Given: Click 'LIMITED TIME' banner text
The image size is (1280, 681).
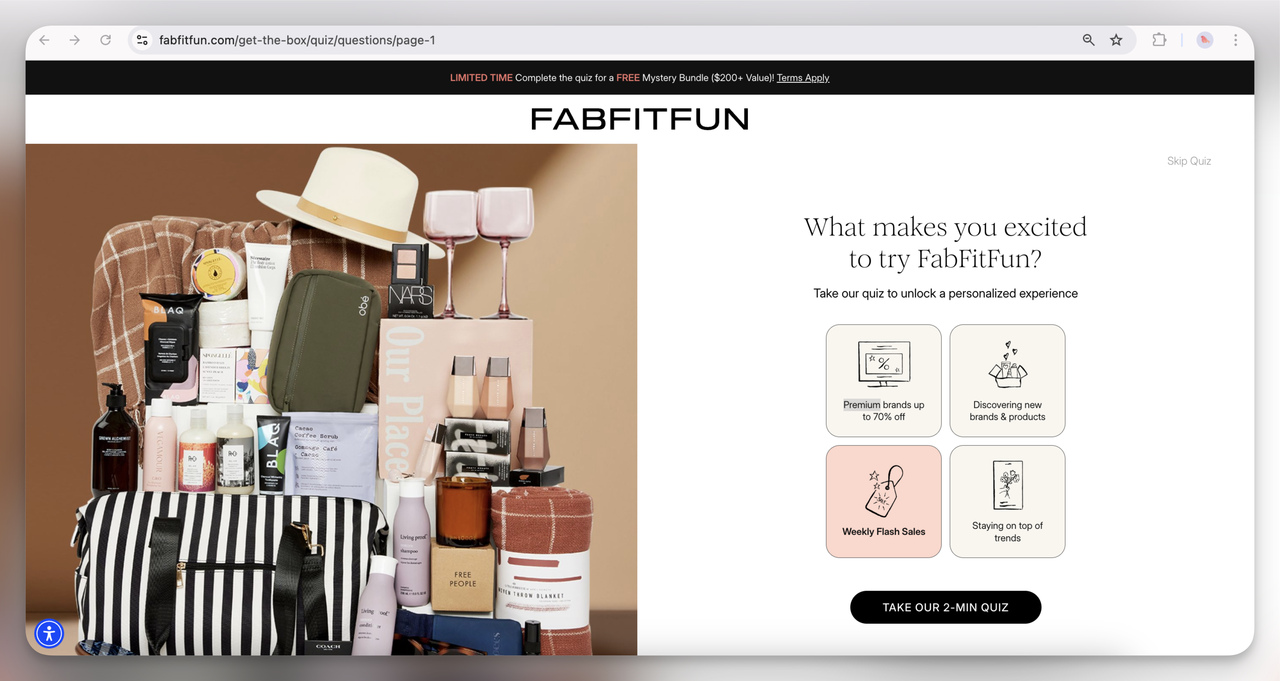Looking at the screenshot, I should (x=481, y=78).
